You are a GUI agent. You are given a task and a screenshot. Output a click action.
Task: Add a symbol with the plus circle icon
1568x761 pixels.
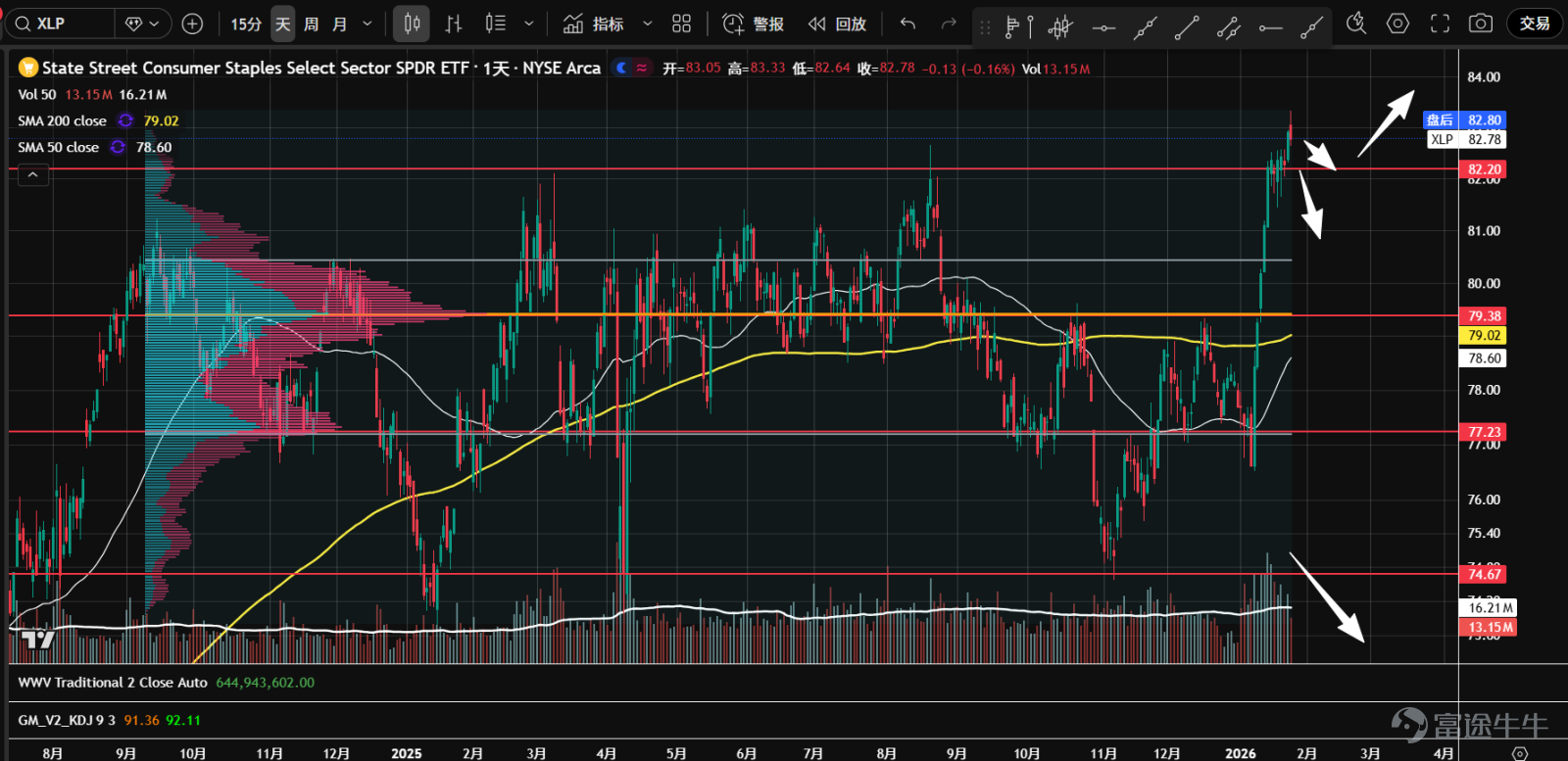pos(193,24)
